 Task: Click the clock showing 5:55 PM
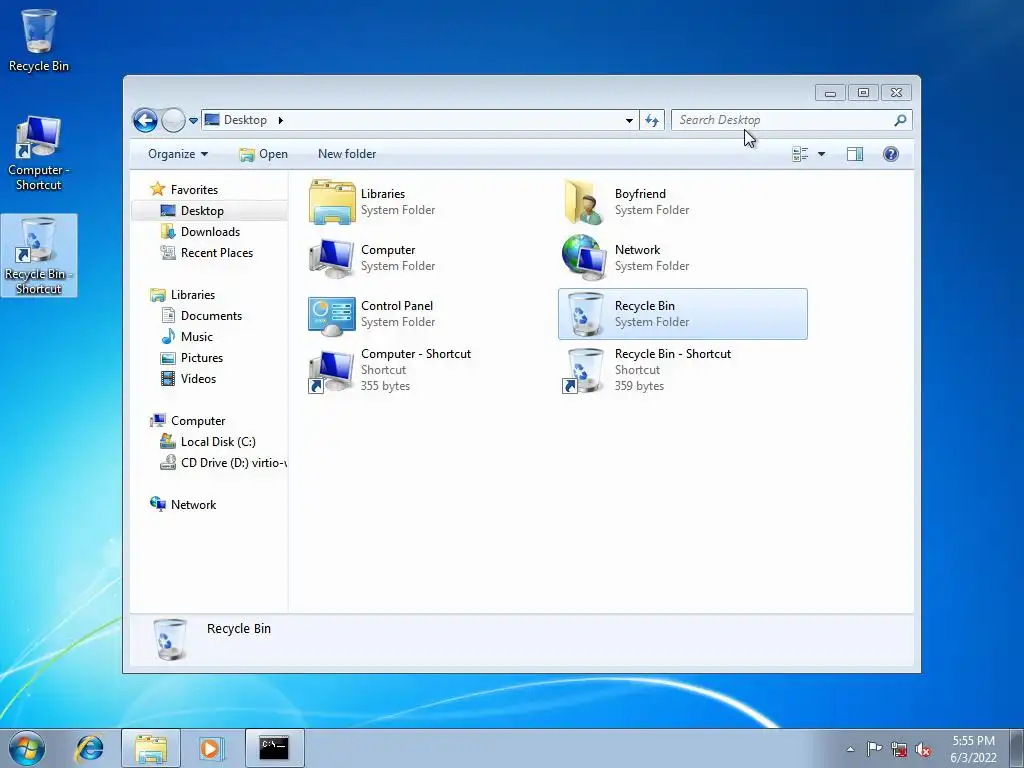[x=973, y=741]
